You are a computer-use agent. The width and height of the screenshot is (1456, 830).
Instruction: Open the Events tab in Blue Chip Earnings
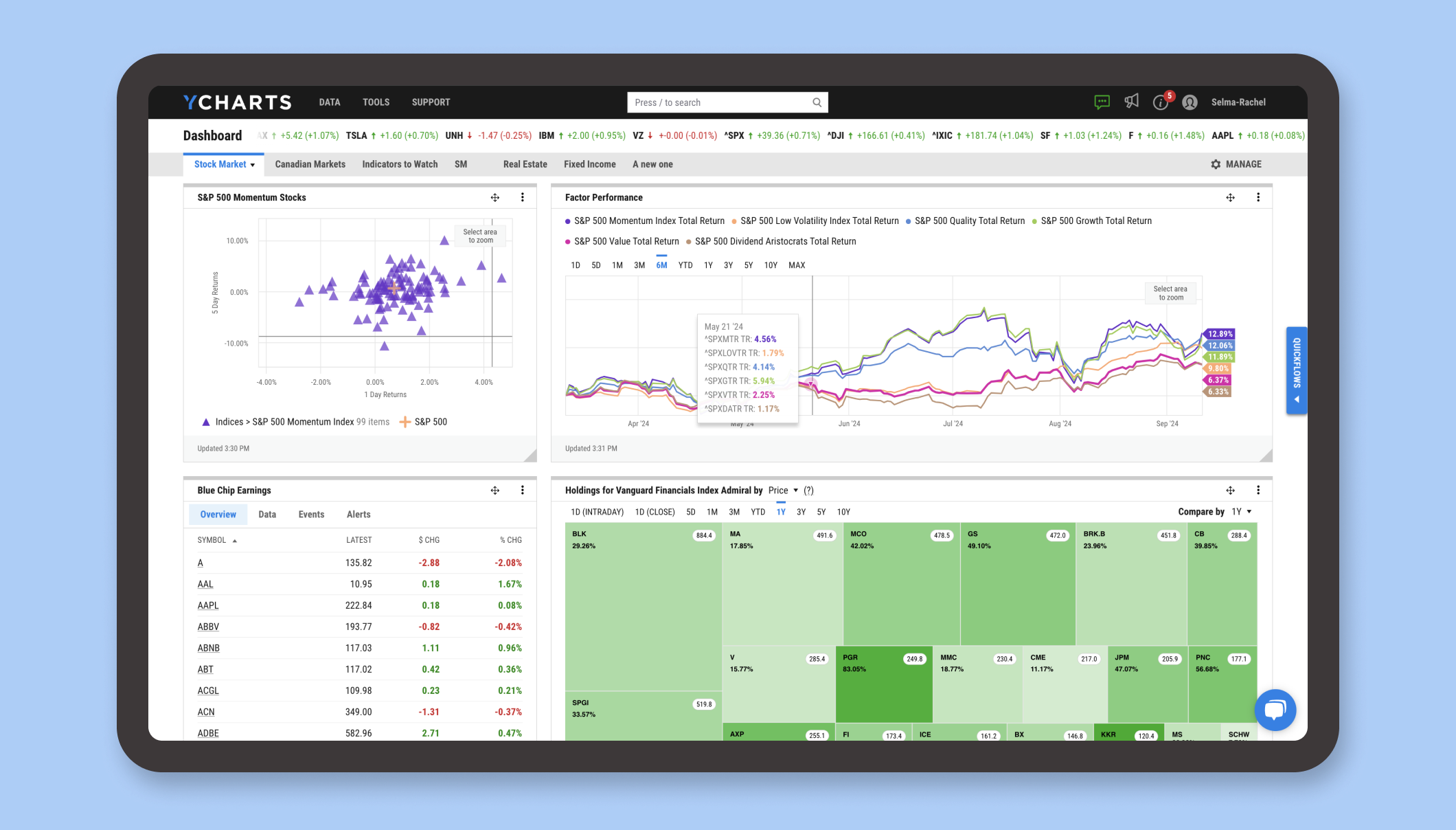(311, 515)
